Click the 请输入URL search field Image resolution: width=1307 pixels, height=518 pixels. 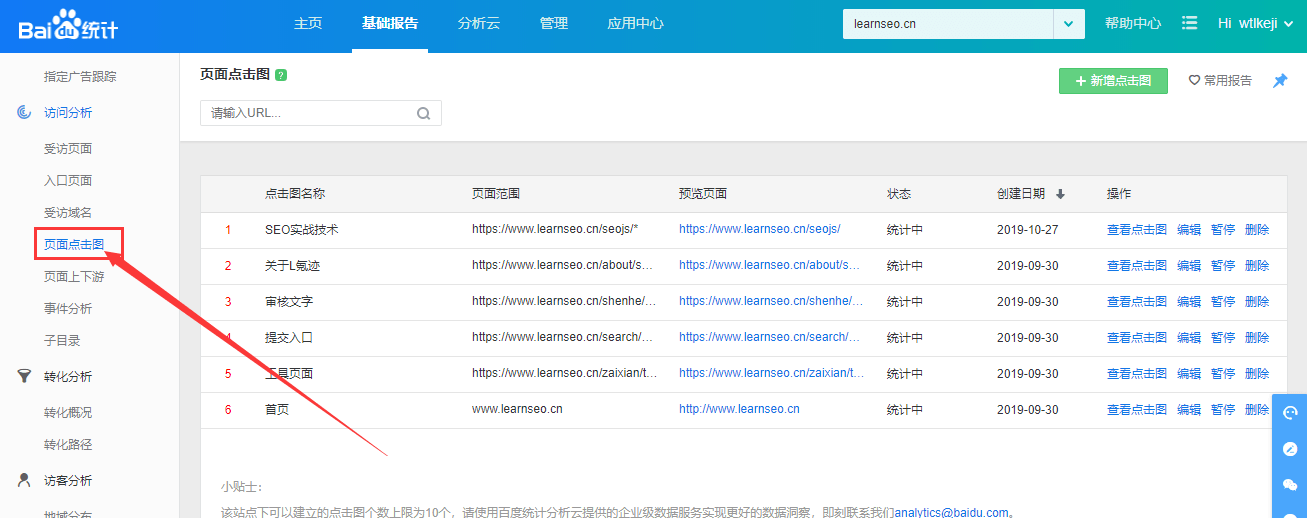(x=308, y=113)
